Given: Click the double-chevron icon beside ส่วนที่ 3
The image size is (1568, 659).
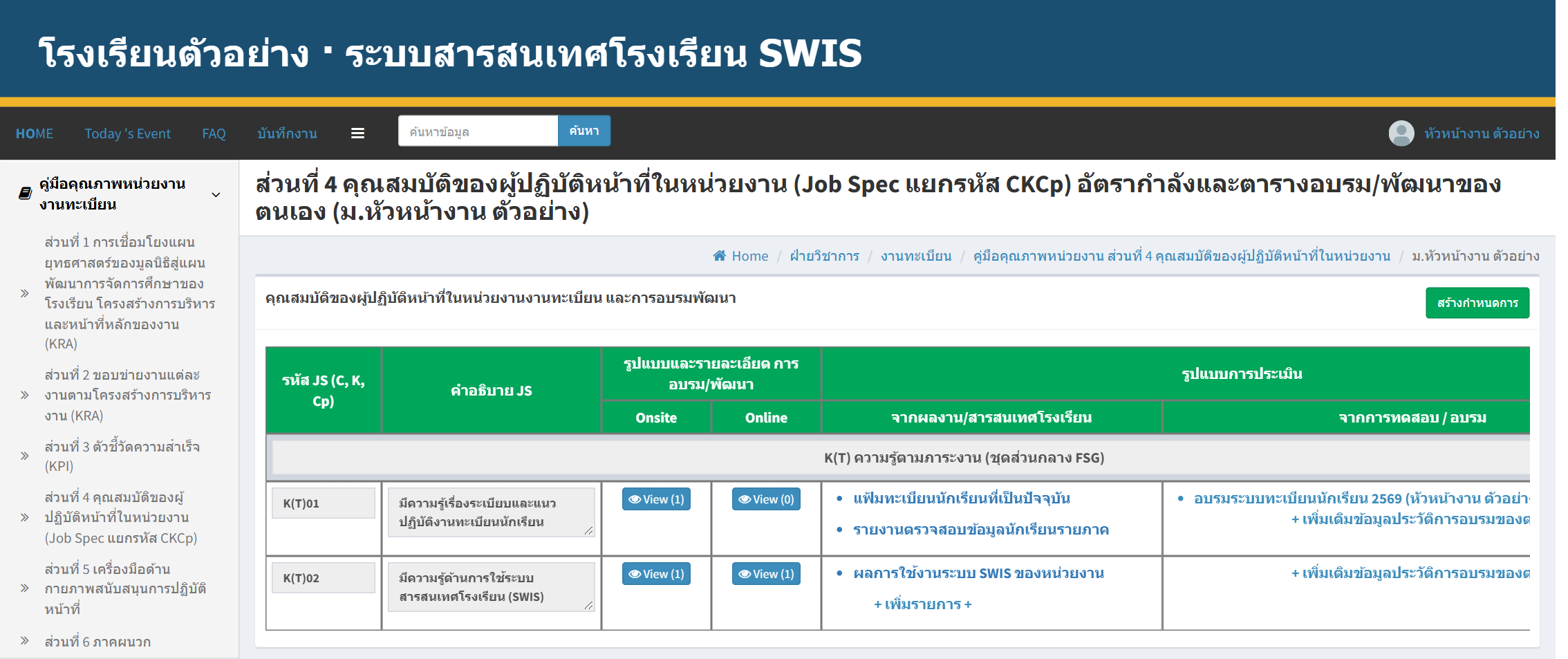Looking at the screenshot, I should 25,456.
